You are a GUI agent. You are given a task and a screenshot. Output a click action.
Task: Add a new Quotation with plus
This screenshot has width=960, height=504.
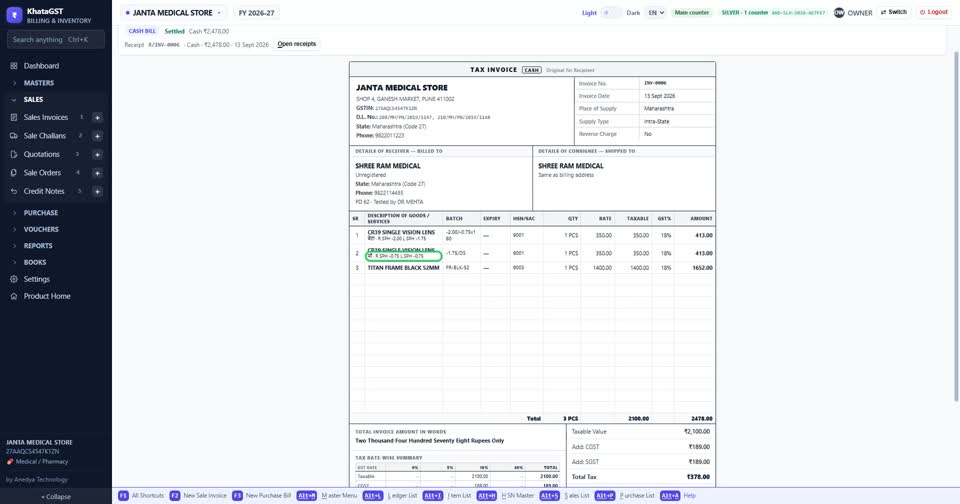(x=97, y=155)
